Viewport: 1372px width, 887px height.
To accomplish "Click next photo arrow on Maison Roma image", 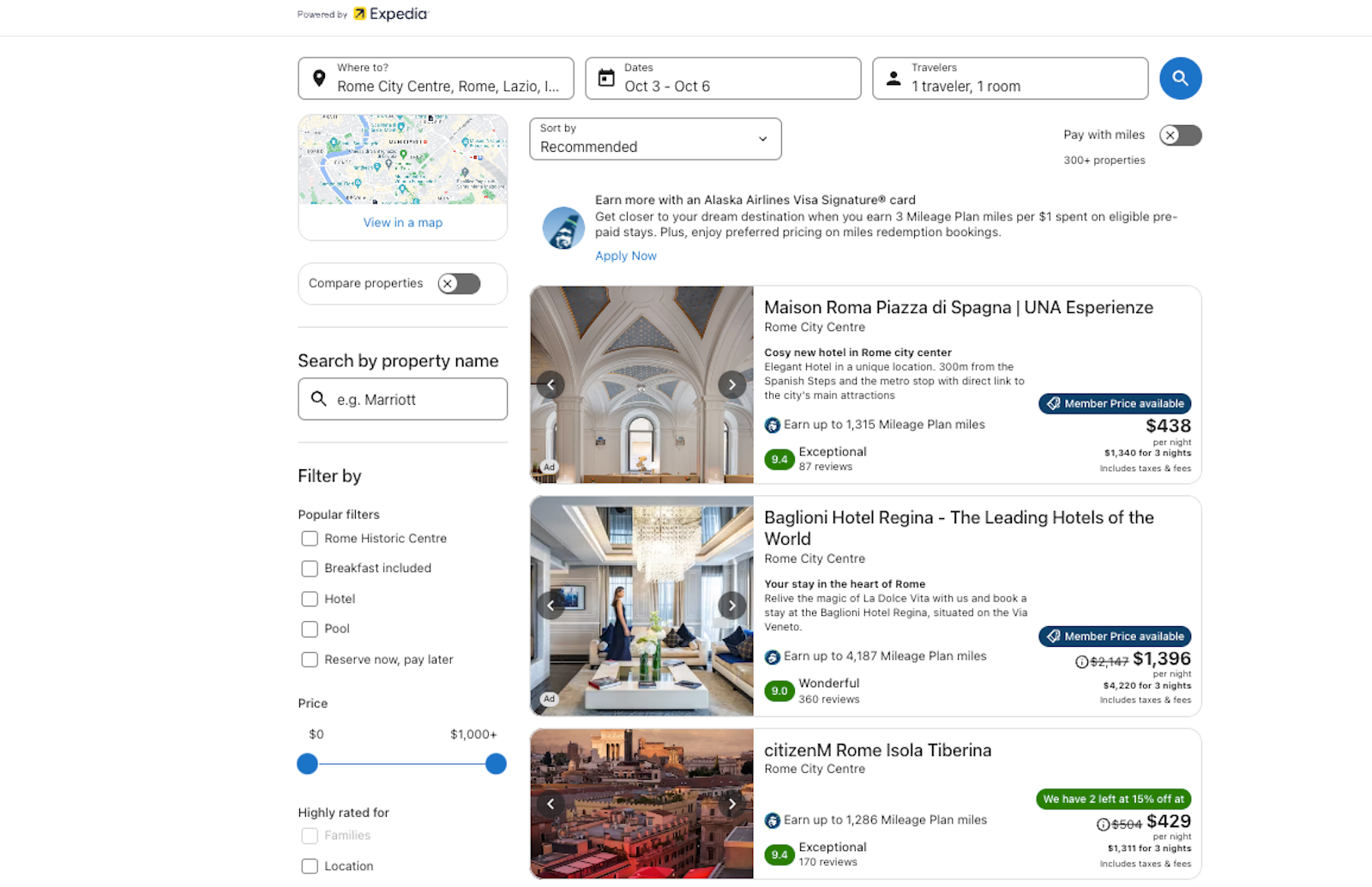I will [731, 384].
